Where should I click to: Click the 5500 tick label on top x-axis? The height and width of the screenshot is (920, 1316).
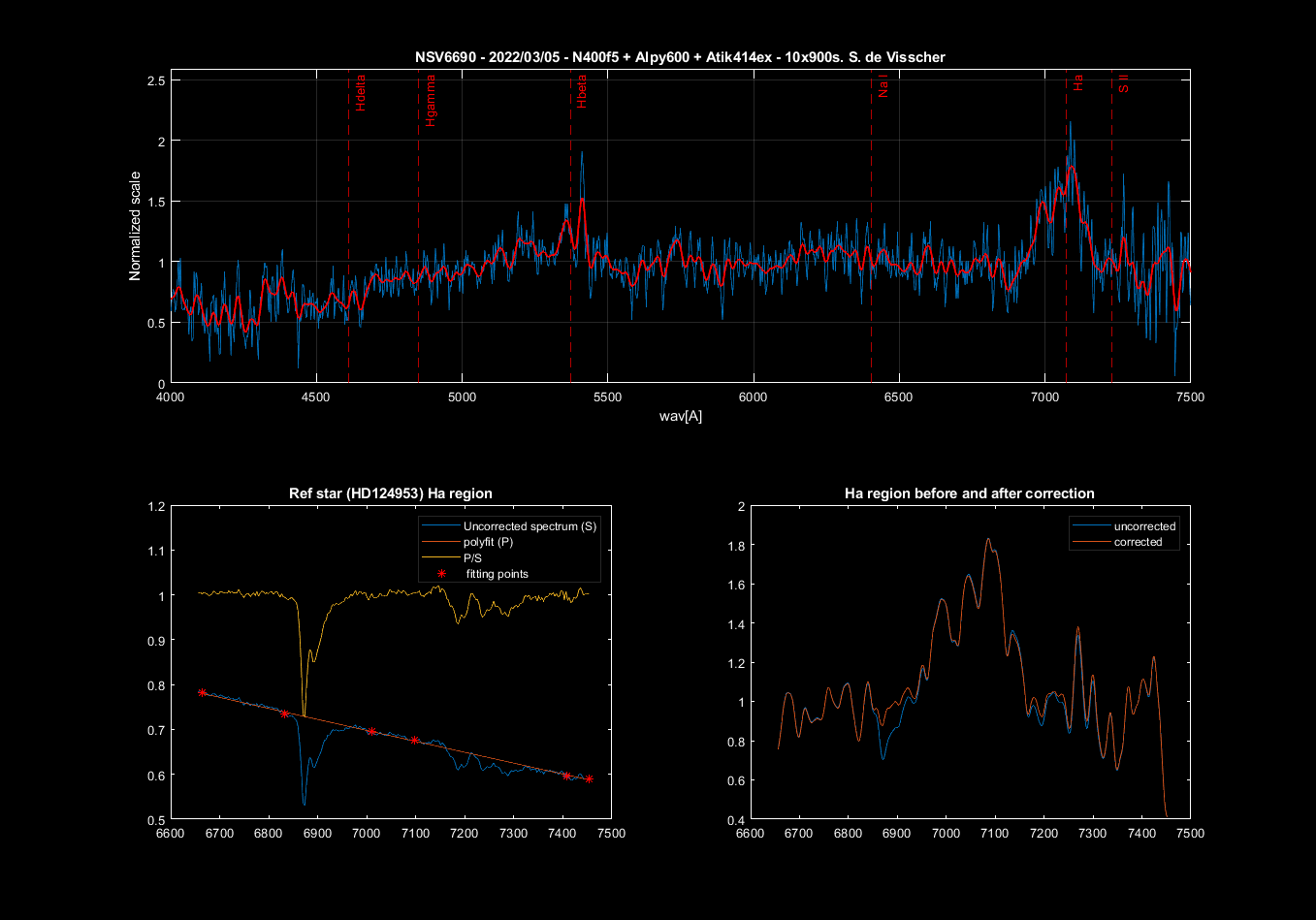click(607, 397)
